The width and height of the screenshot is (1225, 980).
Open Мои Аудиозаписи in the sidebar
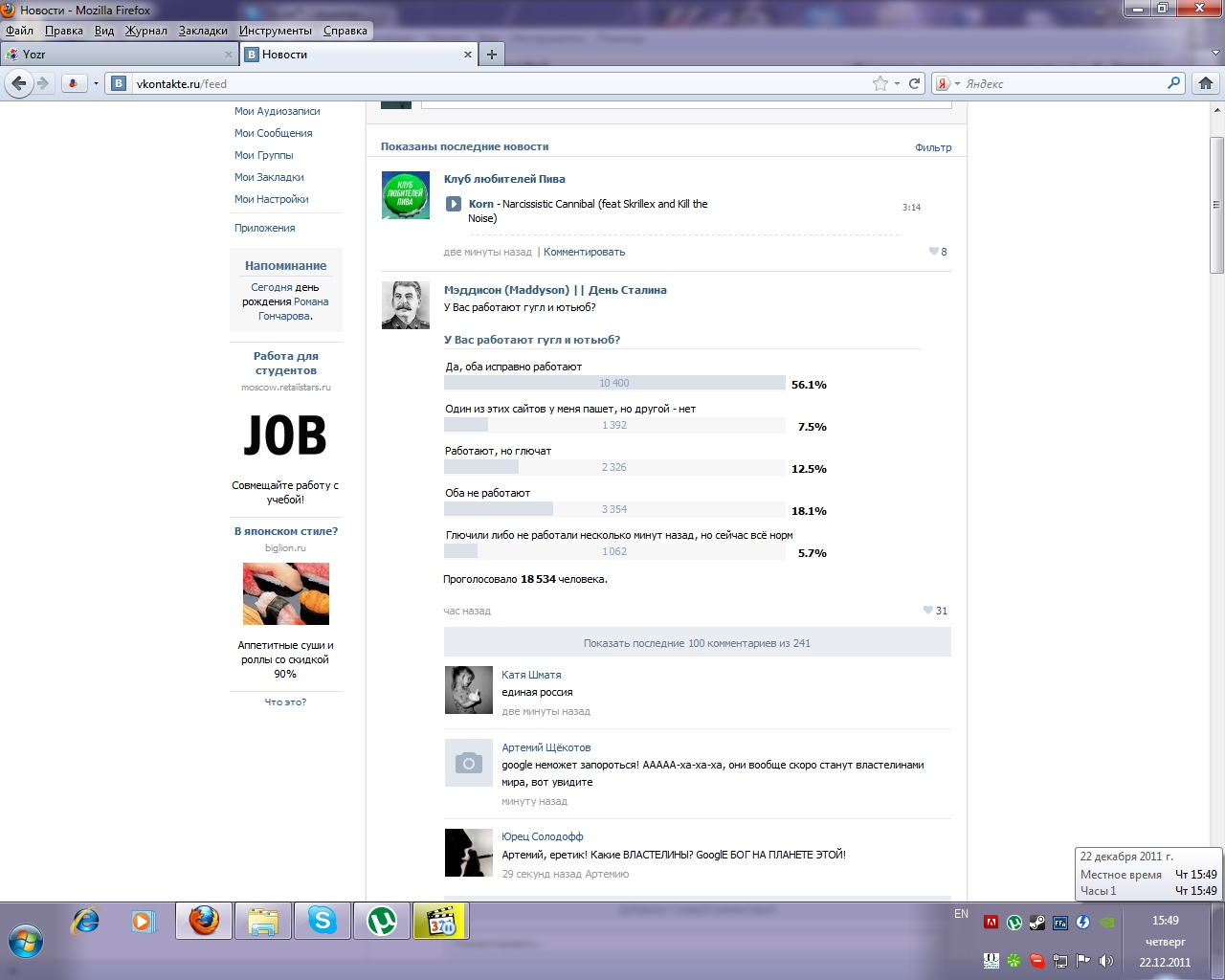point(278,111)
